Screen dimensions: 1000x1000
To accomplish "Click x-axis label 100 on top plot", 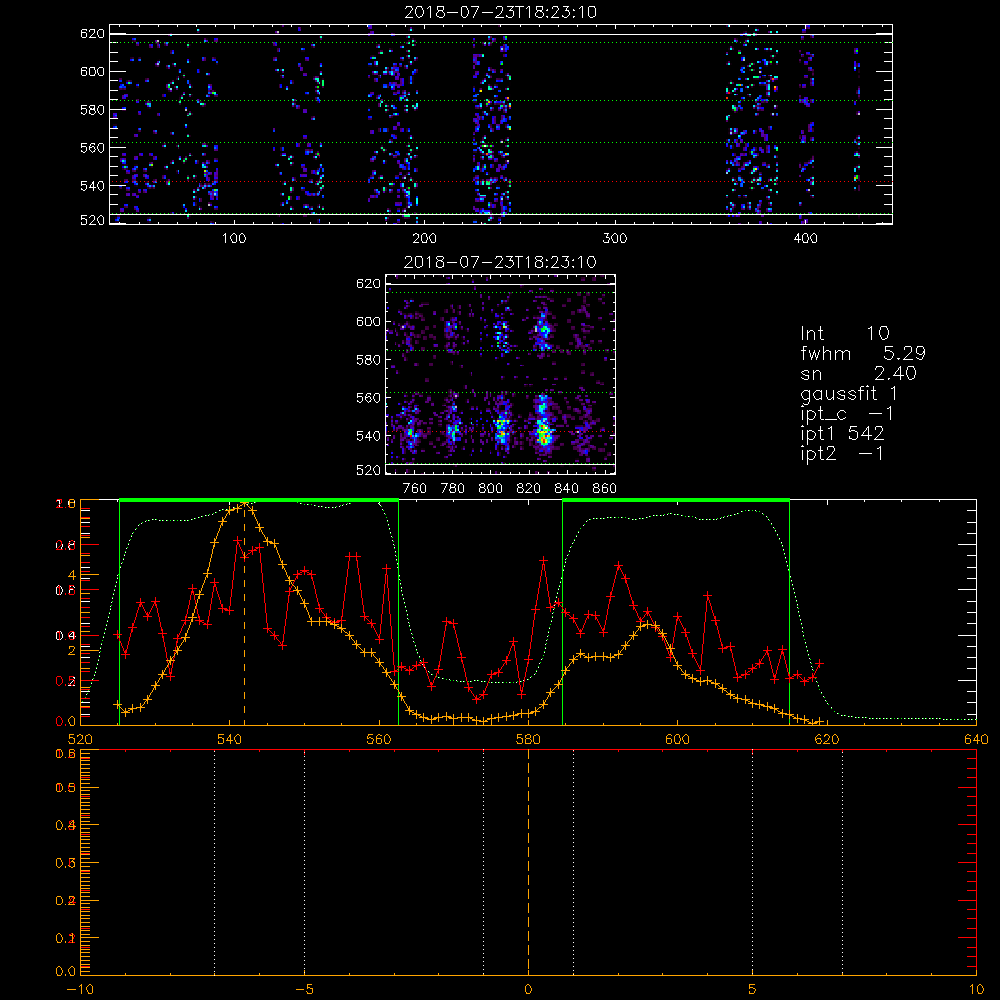I will tap(234, 239).
